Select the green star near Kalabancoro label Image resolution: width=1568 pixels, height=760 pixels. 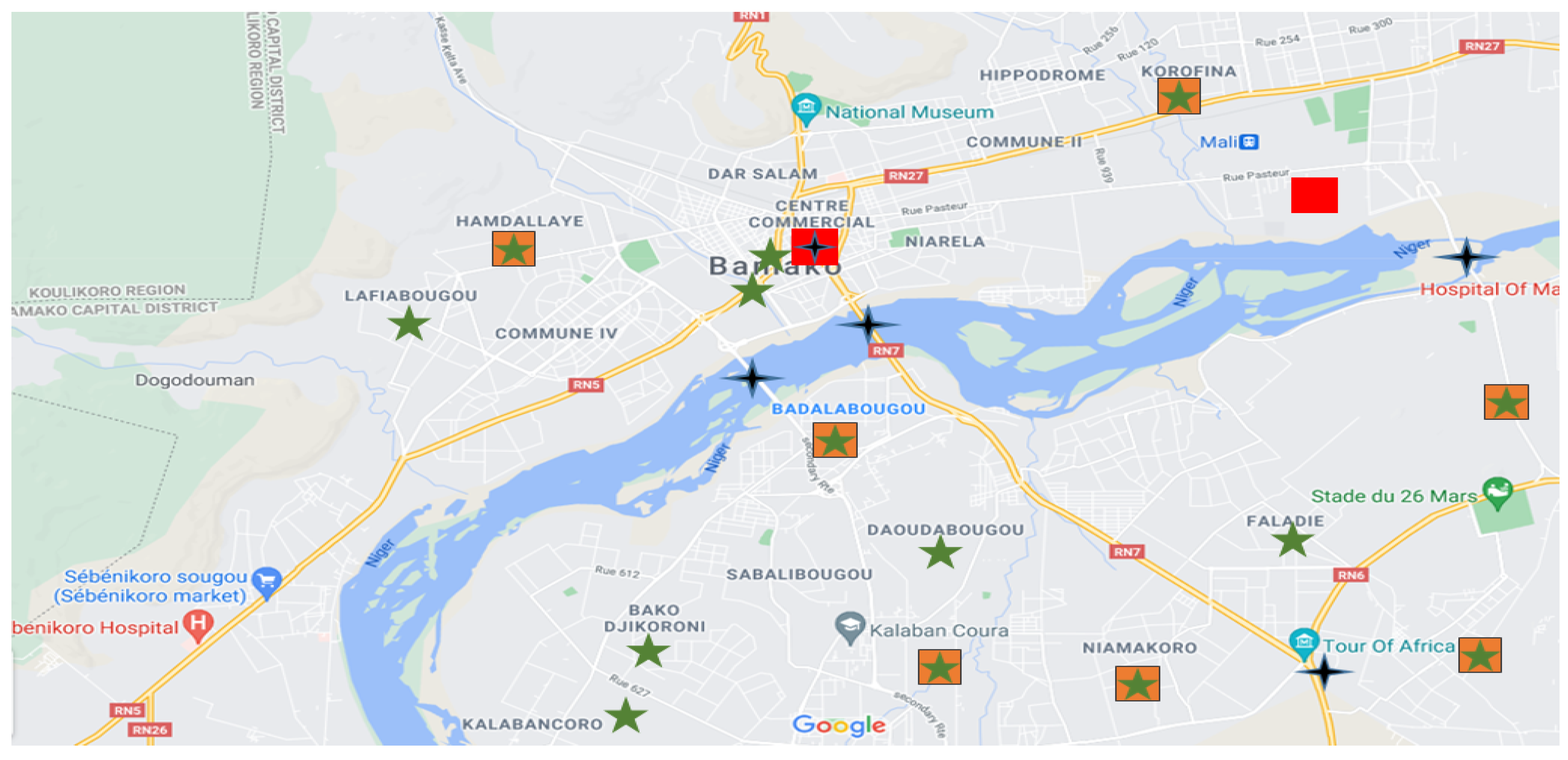625,716
